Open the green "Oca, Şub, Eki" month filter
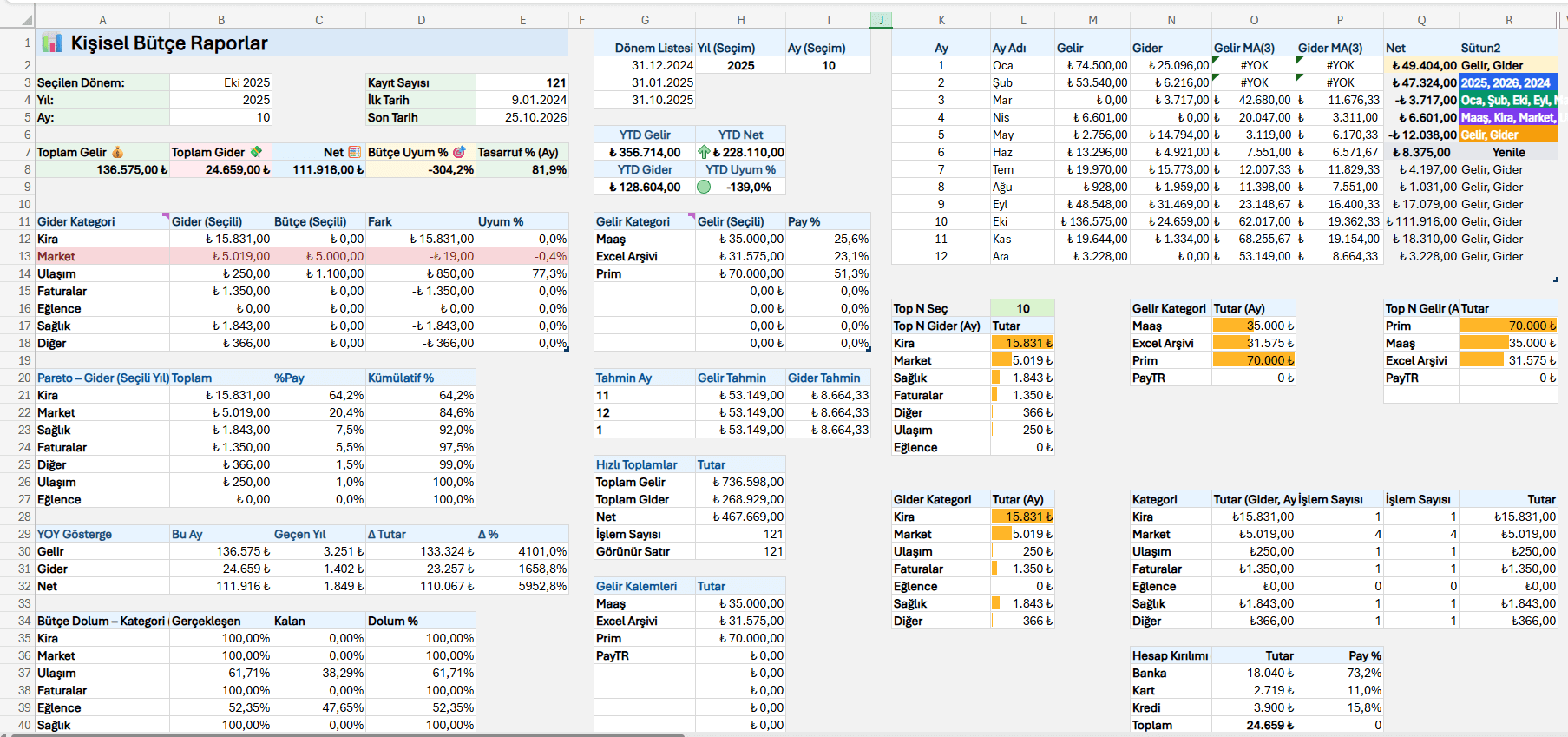This screenshot has width=1568, height=737. pyautogui.click(x=1507, y=100)
